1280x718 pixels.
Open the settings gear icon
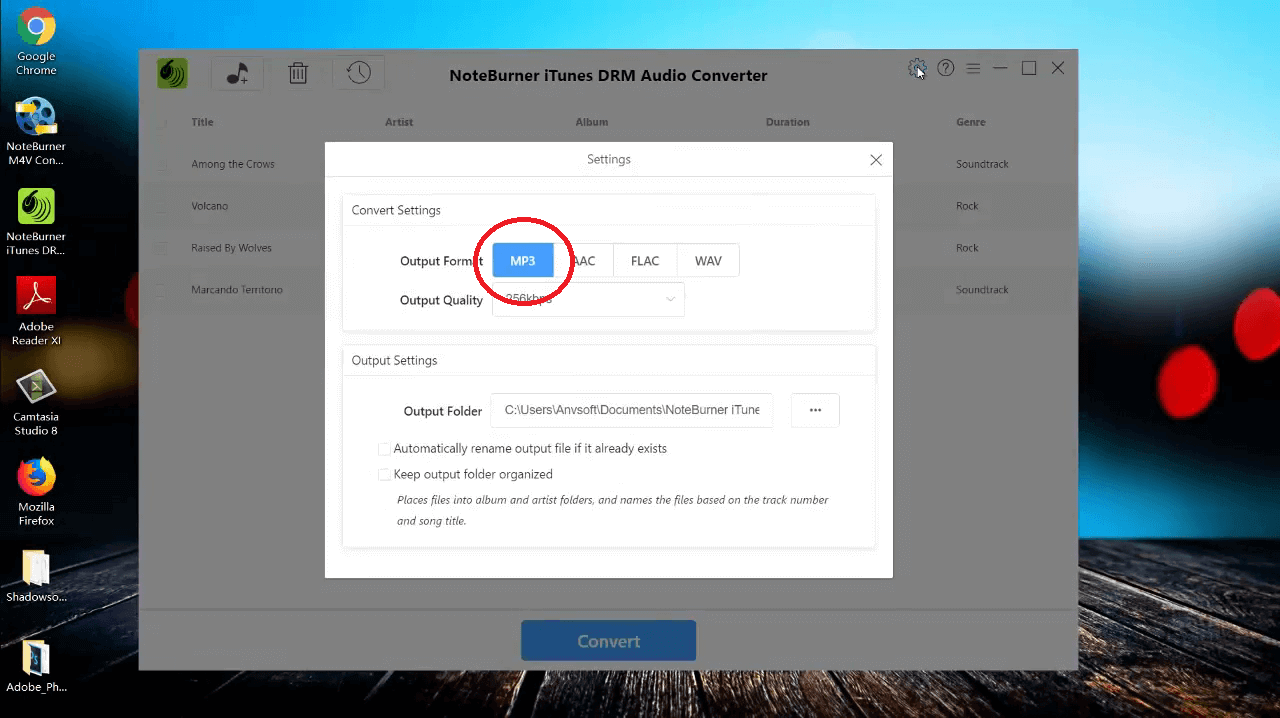click(x=917, y=68)
